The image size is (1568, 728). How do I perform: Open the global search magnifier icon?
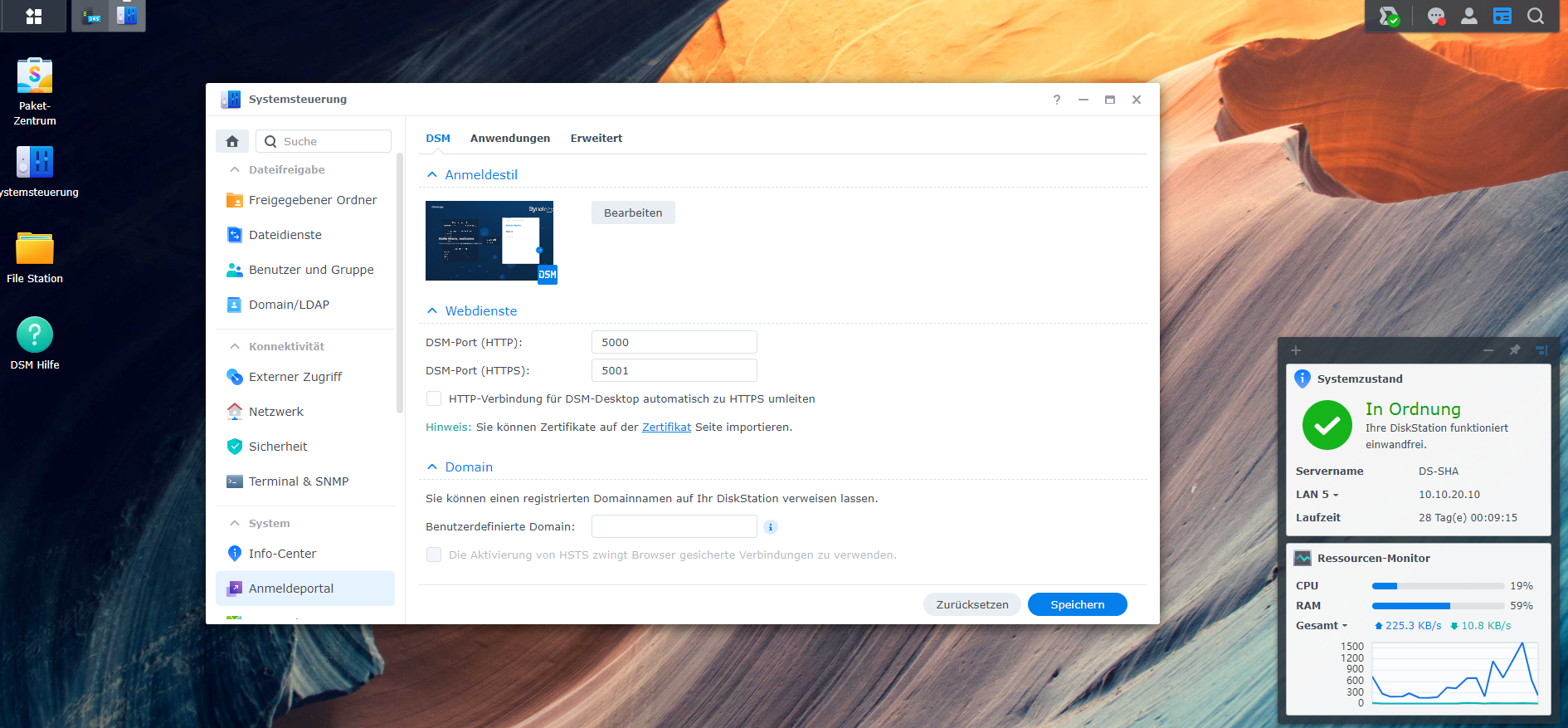(x=1536, y=16)
